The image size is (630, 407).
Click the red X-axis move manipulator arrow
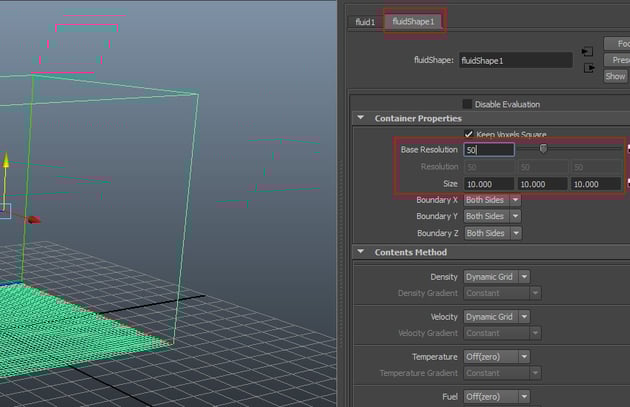coord(34,219)
